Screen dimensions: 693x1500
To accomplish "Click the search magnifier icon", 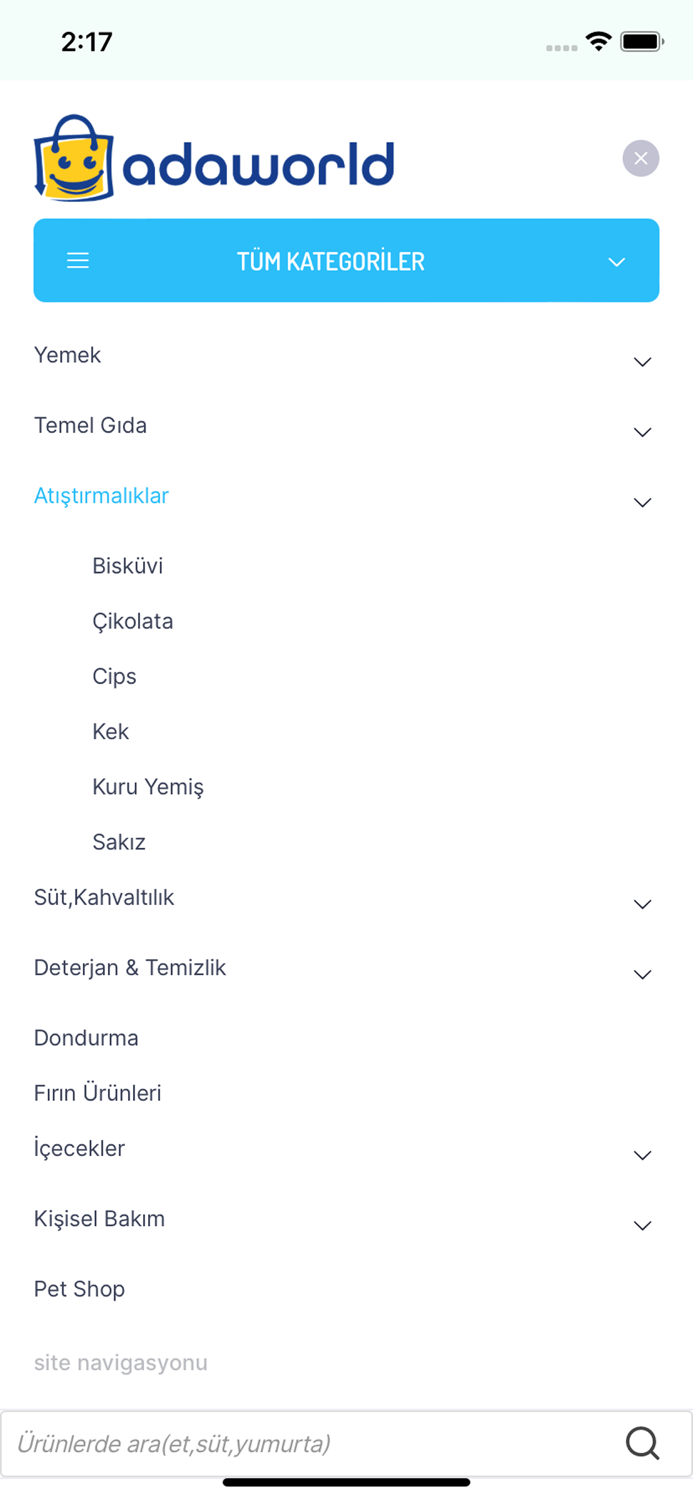I will [x=642, y=1443].
